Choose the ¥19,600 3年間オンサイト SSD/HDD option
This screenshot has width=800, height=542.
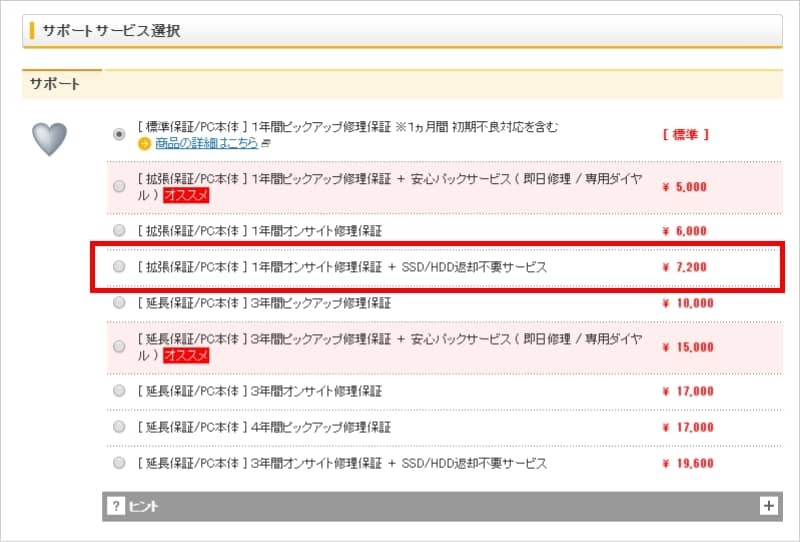pos(120,463)
